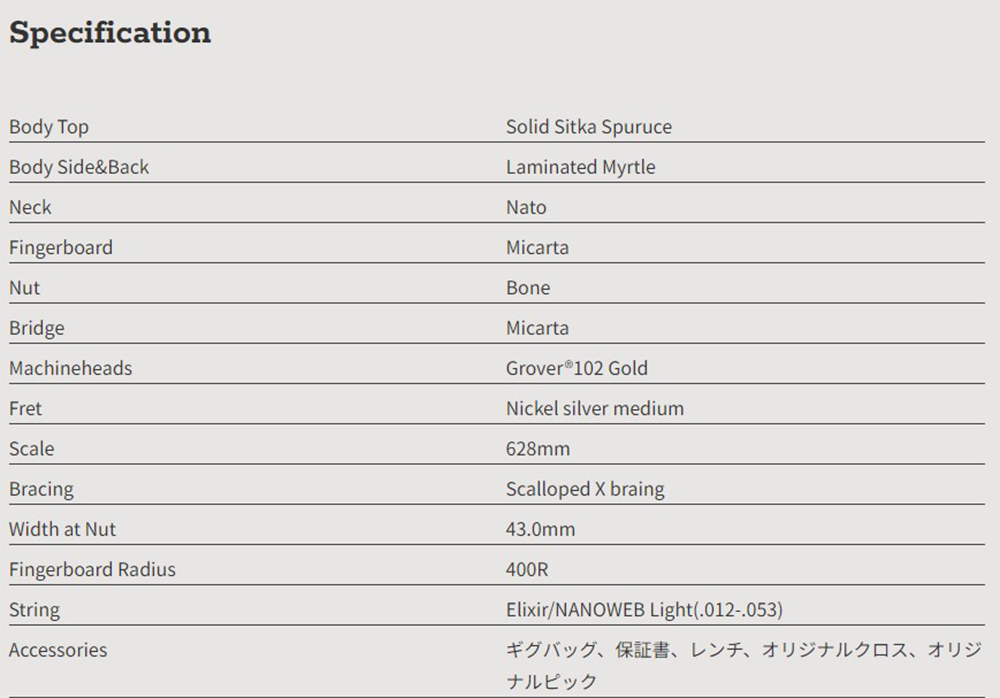Click the Specification heading
Screen dimensions: 1000x698
[x=110, y=33]
